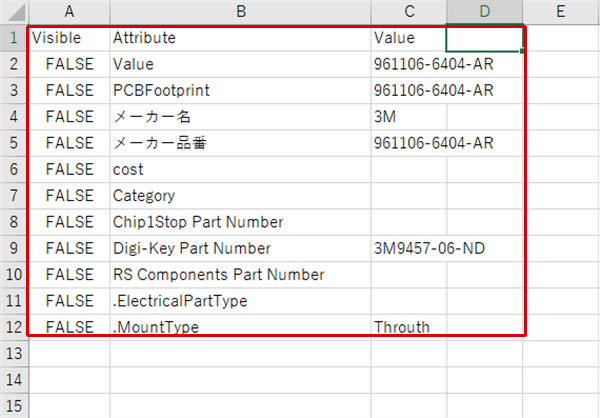
Task: Select row 1 header
Action: coord(14,38)
